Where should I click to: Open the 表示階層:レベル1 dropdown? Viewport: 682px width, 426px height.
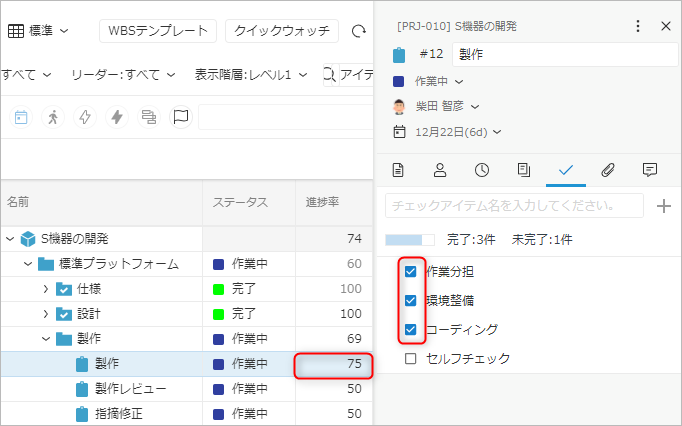pyautogui.click(x=249, y=74)
